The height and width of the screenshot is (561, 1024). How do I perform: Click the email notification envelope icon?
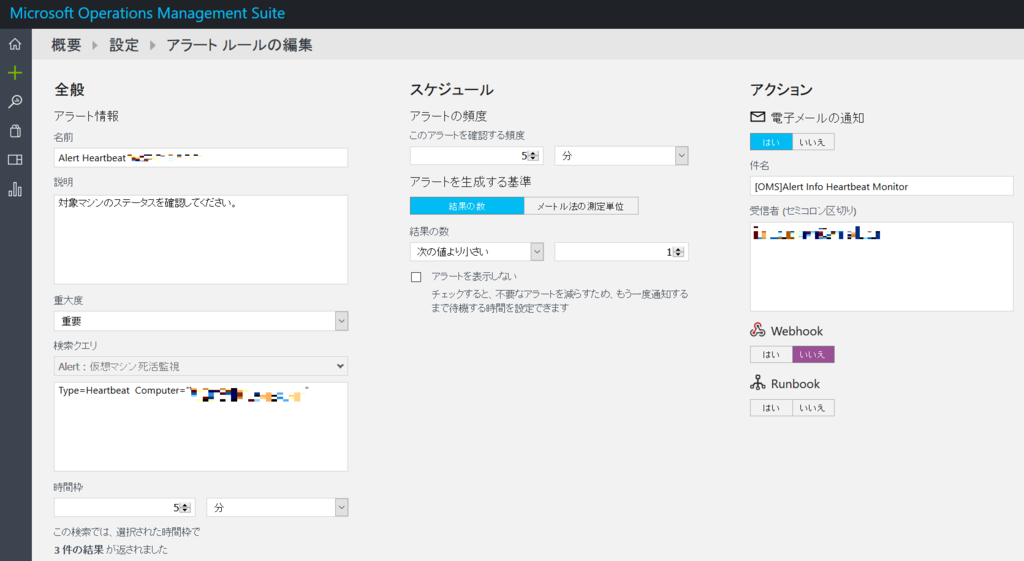pos(758,117)
